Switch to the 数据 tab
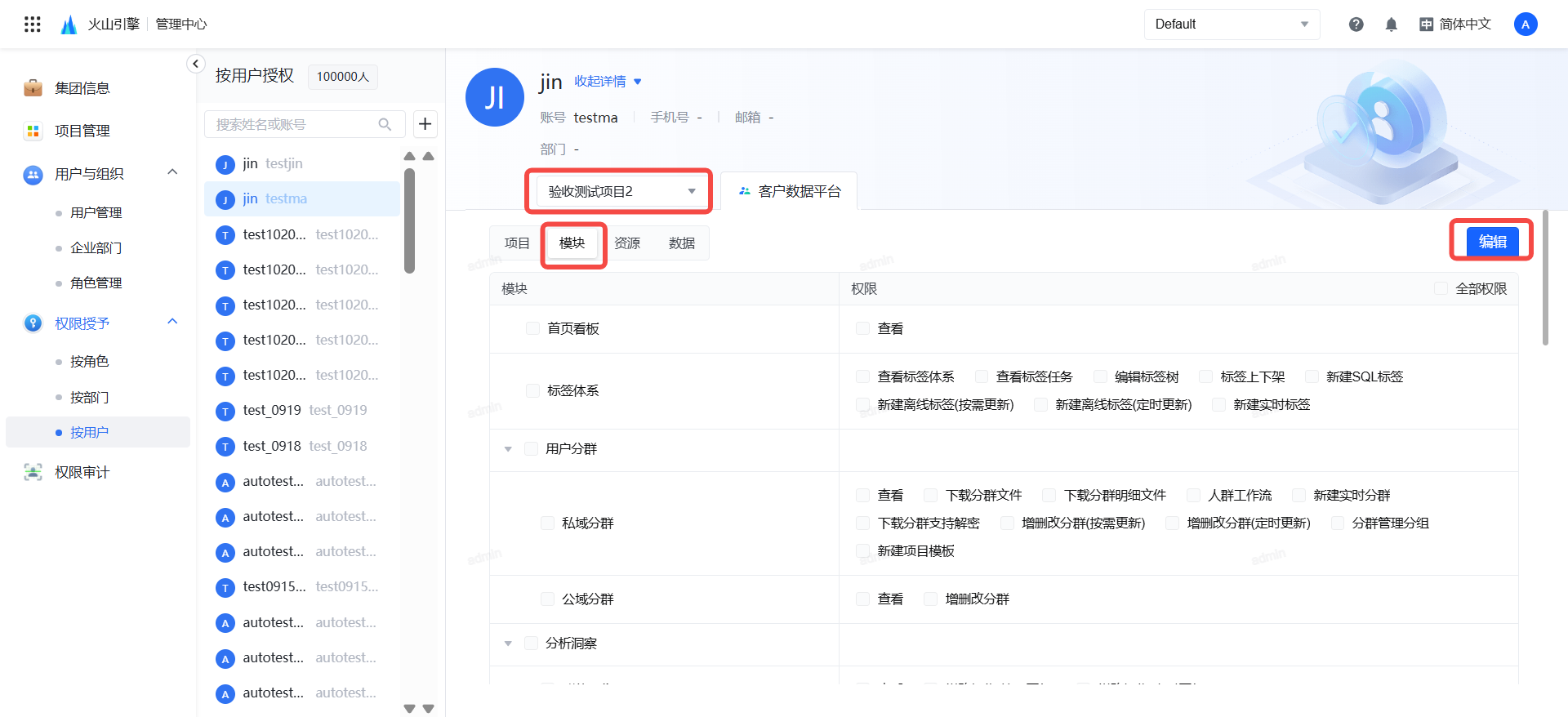Image resolution: width=1568 pixels, height=717 pixels. [x=681, y=243]
